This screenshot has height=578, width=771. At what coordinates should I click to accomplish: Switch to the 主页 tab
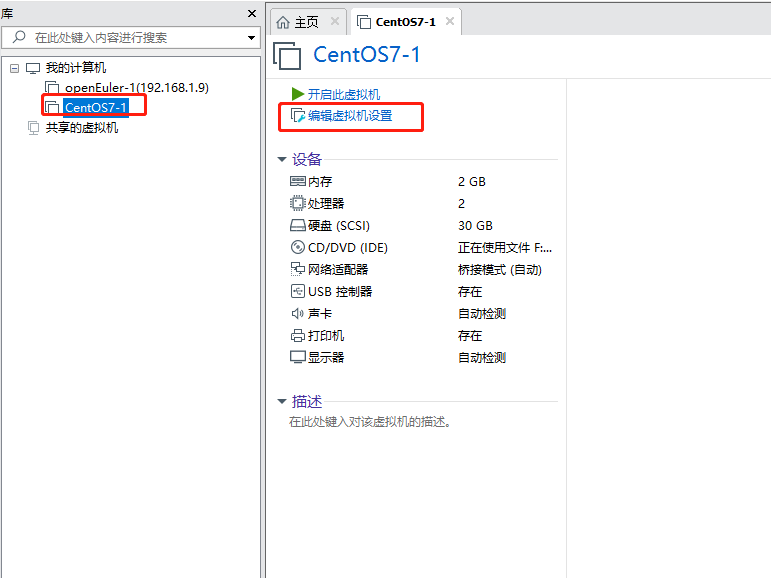306,22
